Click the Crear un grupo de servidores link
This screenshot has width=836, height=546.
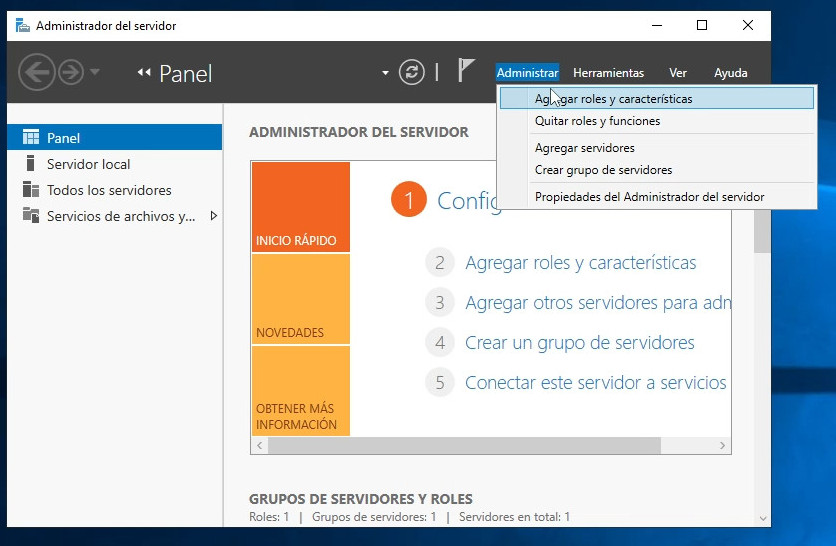[579, 343]
